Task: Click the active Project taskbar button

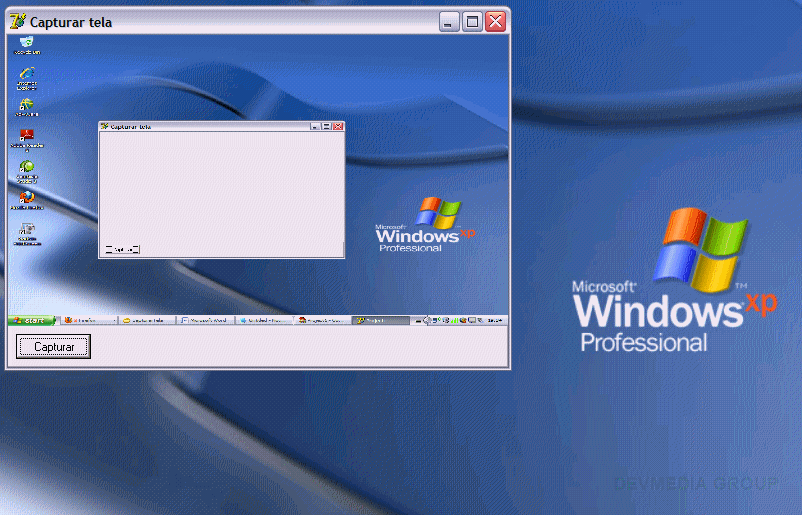Action: (x=380, y=320)
